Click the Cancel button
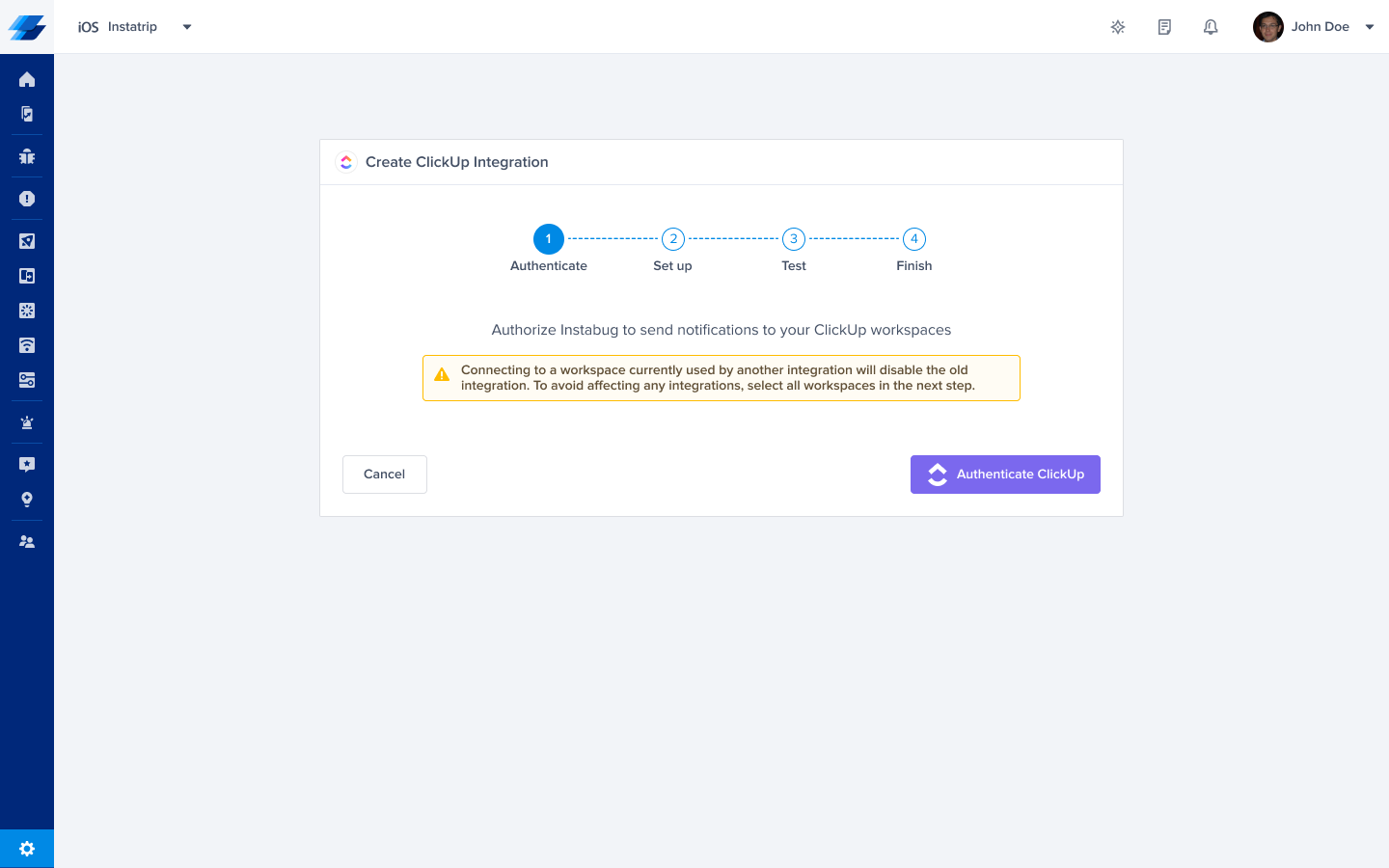This screenshot has height=868, width=1389. point(385,475)
